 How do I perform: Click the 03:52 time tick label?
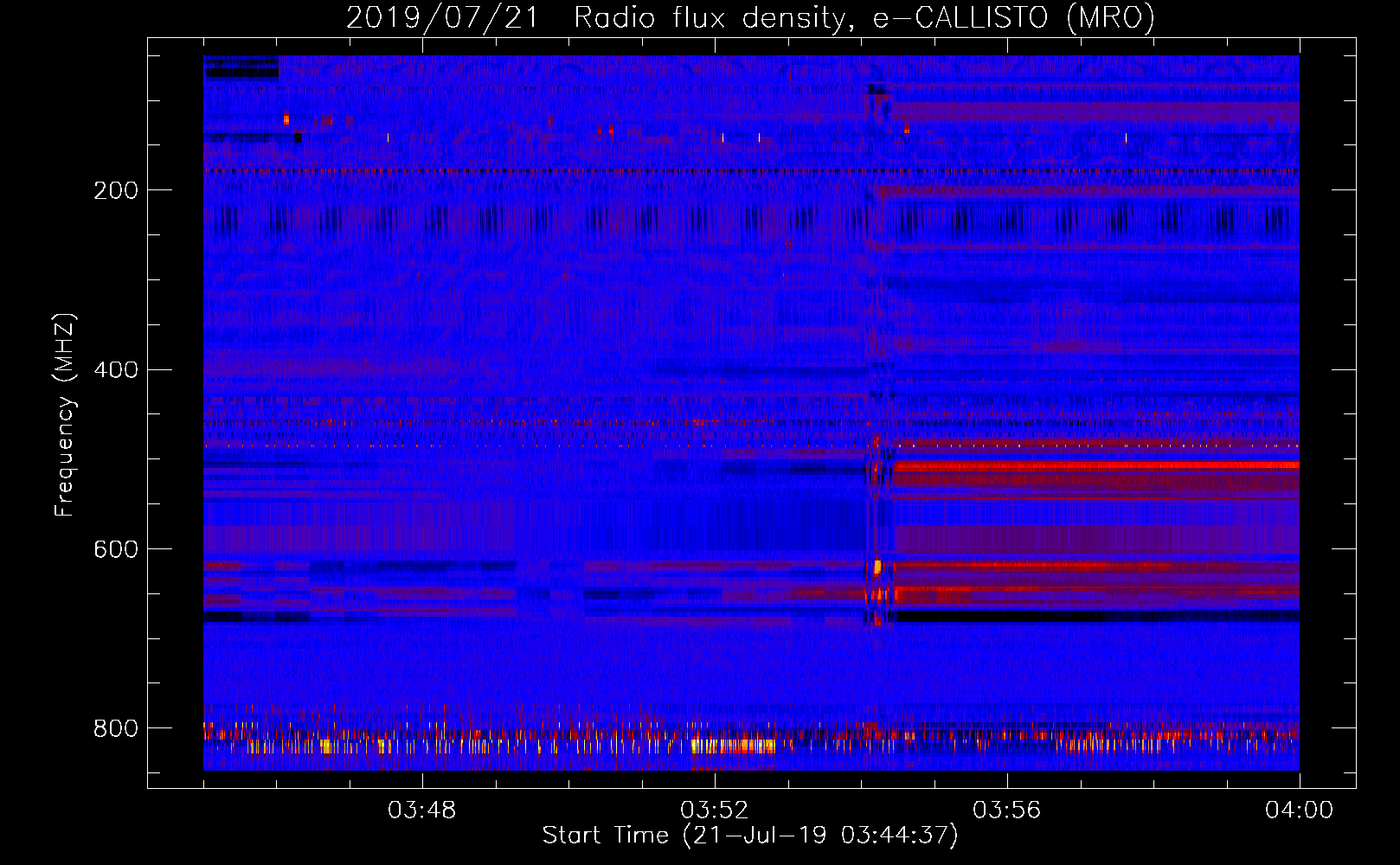pyautogui.click(x=715, y=811)
